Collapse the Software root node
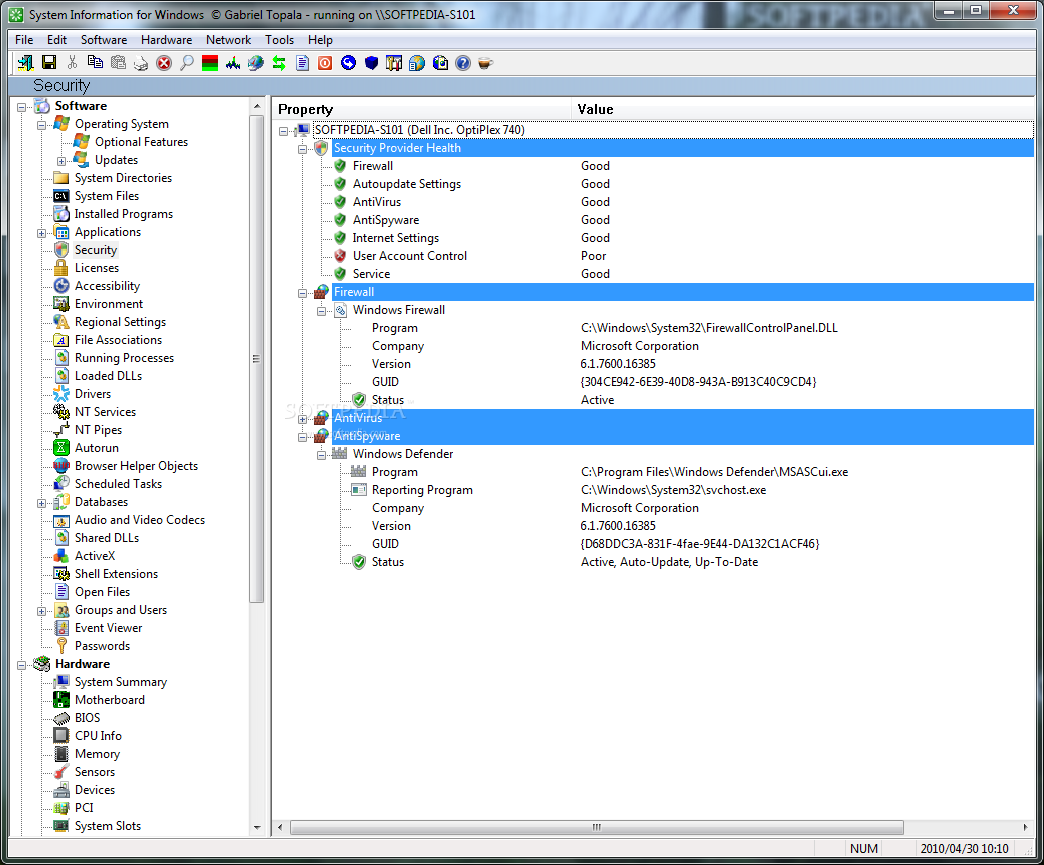This screenshot has width=1044, height=865. [21, 107]
